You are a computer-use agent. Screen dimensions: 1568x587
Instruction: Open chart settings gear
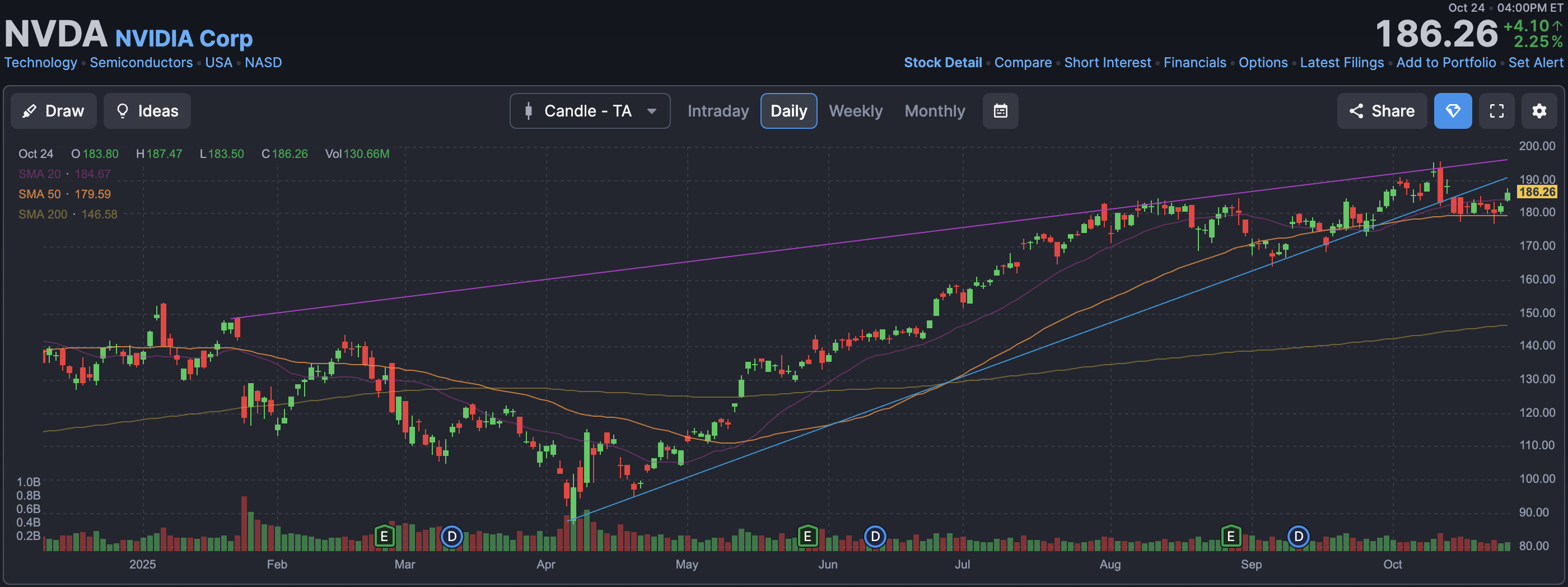(1539, 111)
